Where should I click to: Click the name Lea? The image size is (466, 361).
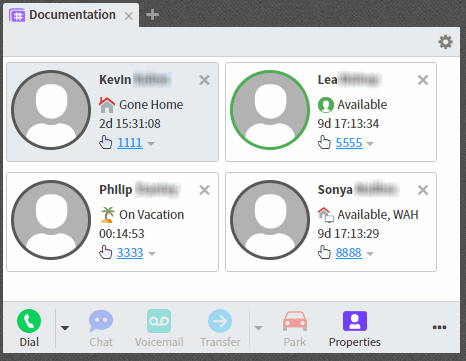point(327,80)
